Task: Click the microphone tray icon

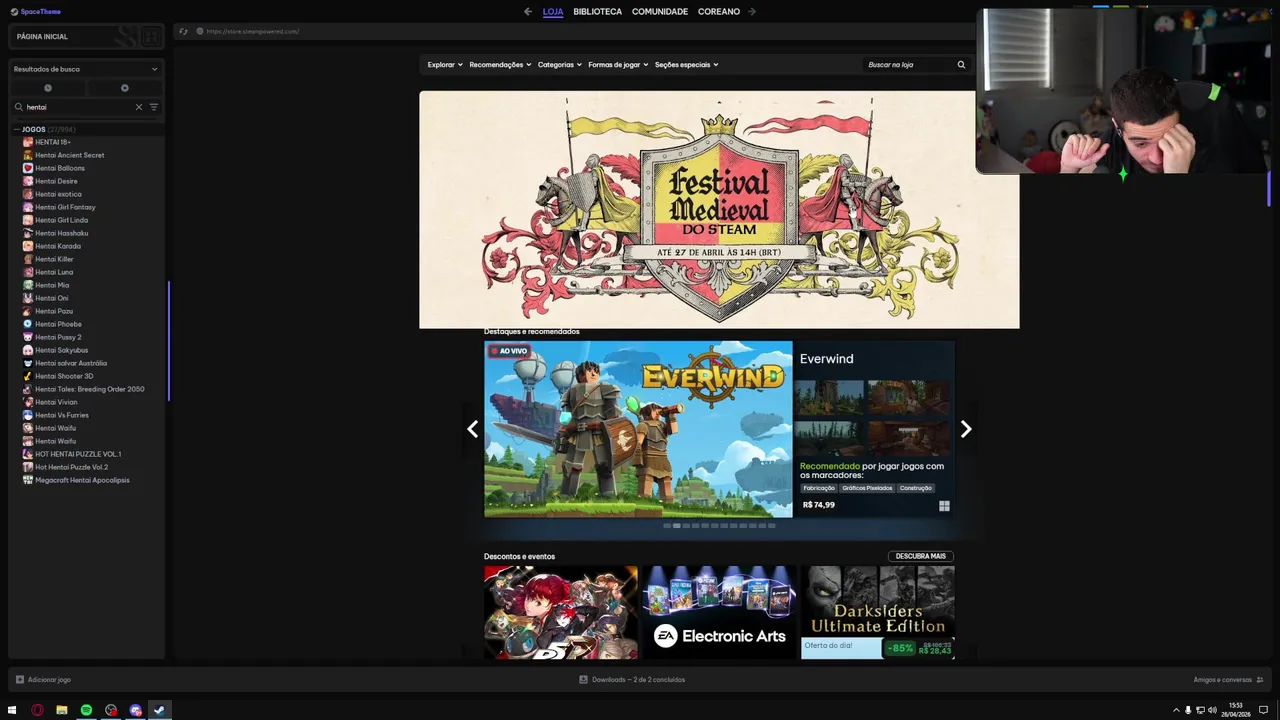Action: click(1188, 710)
